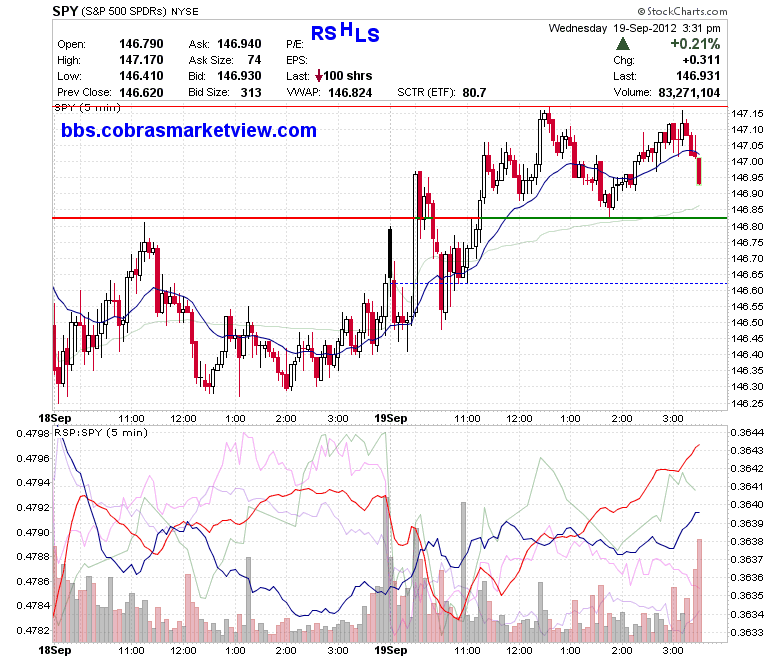Click the 18Sep label on lower time axis
Viewport: 780px width, 659px height.
(55, 650)
